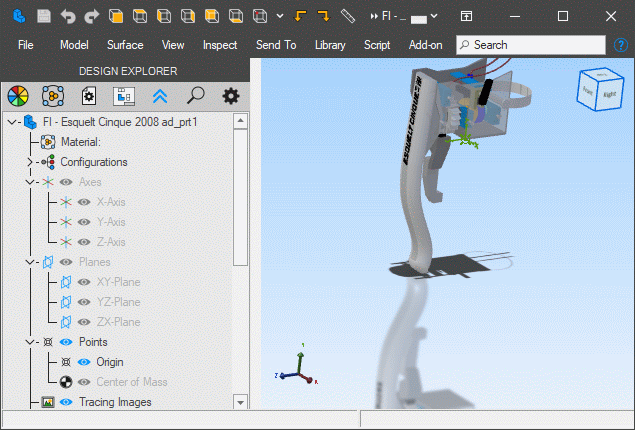Screen dimensions: 635x430
Task: Collapse the Planes tree node
Action: [30, 262]
